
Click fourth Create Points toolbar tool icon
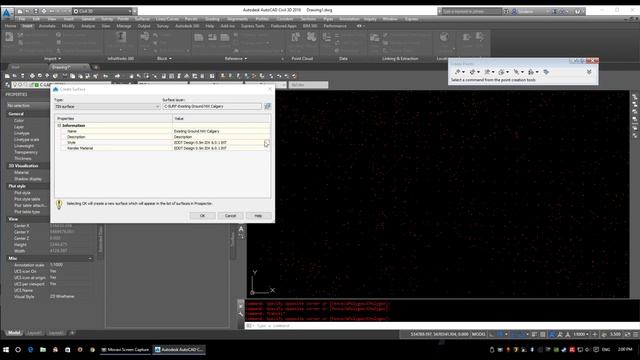(x=502, y=72)
